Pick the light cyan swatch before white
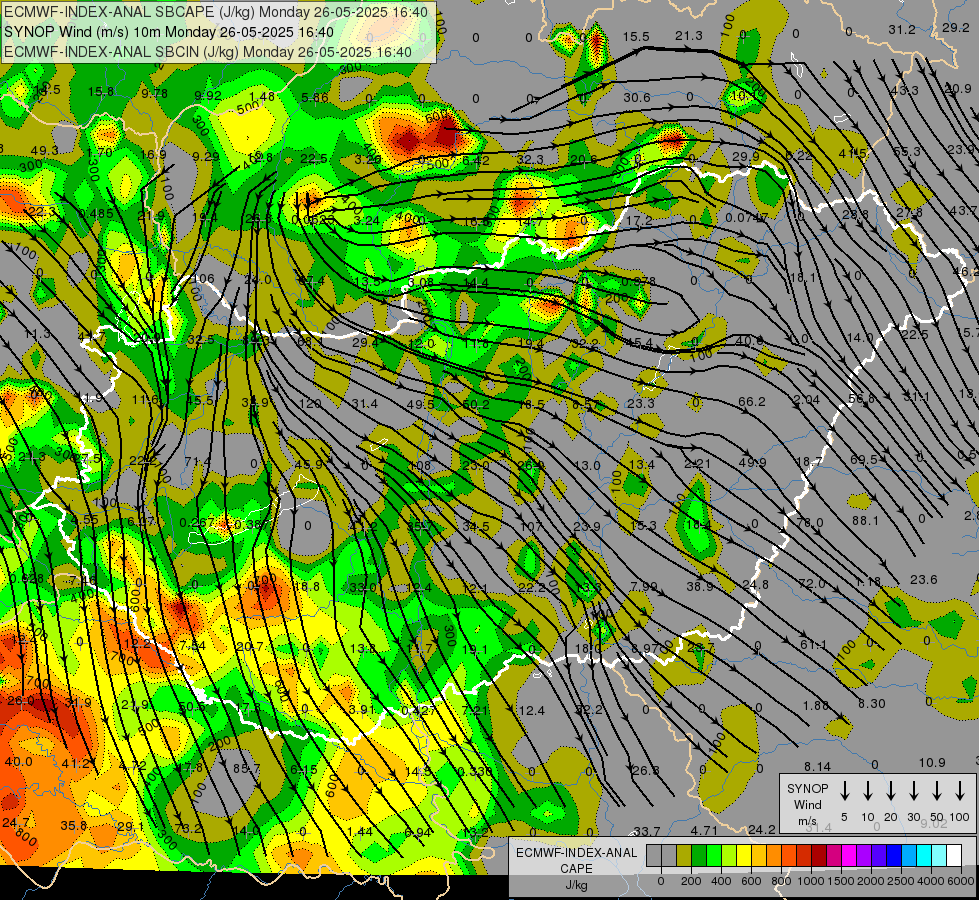979x900 pixels. coord(939,855)
